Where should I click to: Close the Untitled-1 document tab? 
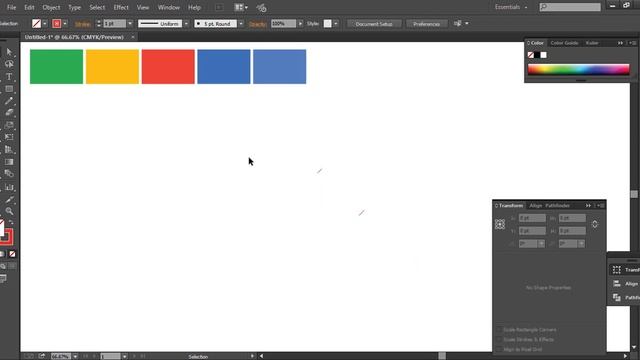coord(133,37)
